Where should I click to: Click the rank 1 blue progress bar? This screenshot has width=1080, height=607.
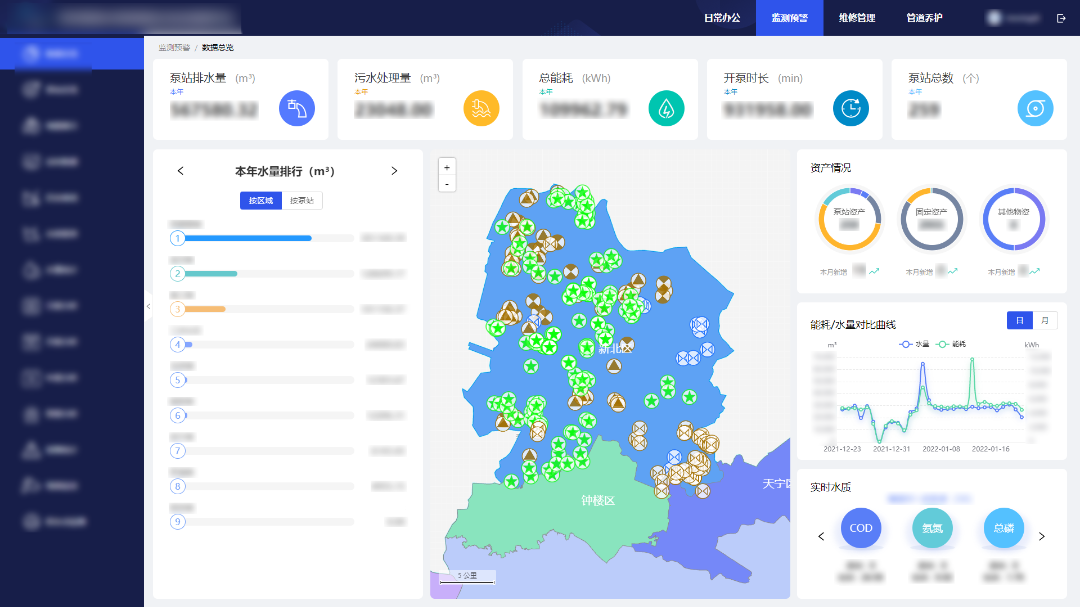249,238
